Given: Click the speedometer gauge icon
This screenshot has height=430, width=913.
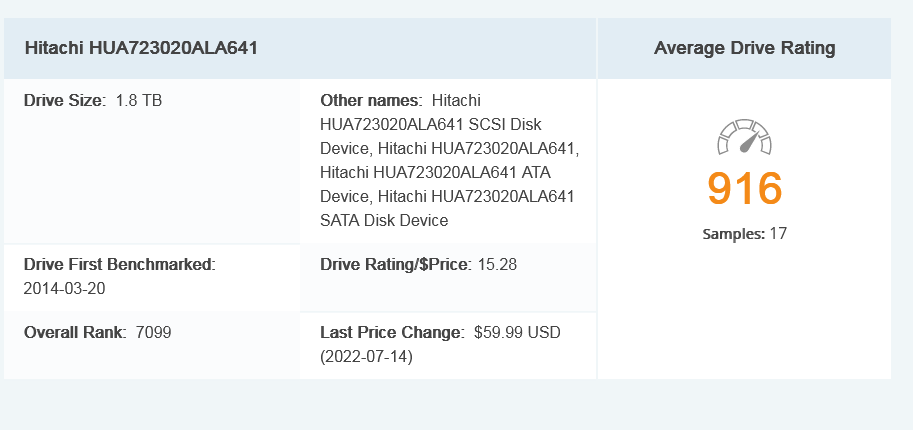Looking at the screenshot, I should pyautogui.click(x=745, y=139).
